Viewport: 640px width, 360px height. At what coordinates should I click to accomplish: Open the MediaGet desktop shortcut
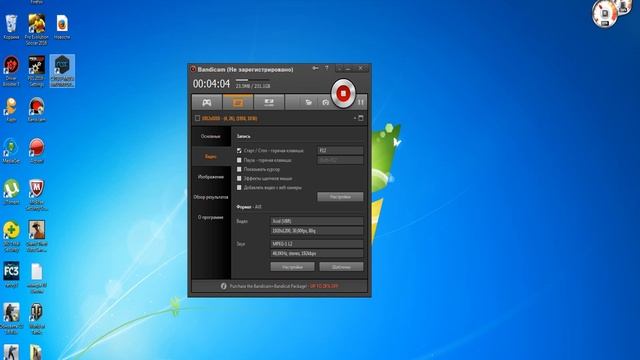pyautogui.click(x=11, y=151)
